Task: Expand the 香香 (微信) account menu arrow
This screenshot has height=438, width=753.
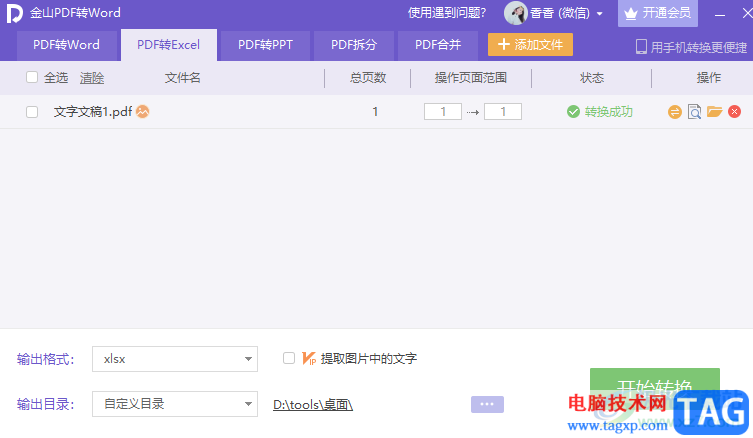Action: (599, 13)
